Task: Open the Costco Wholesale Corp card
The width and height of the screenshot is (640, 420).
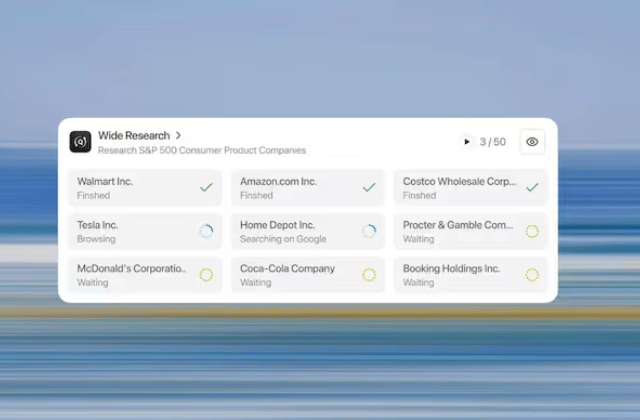Action: [x=470, y=188]
